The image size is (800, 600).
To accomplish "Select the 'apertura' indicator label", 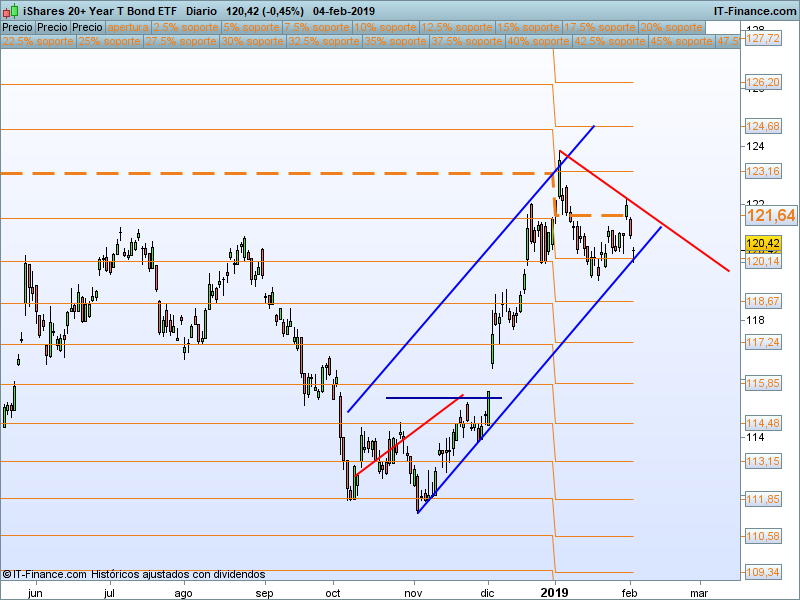I will click(x=128, y=28).
